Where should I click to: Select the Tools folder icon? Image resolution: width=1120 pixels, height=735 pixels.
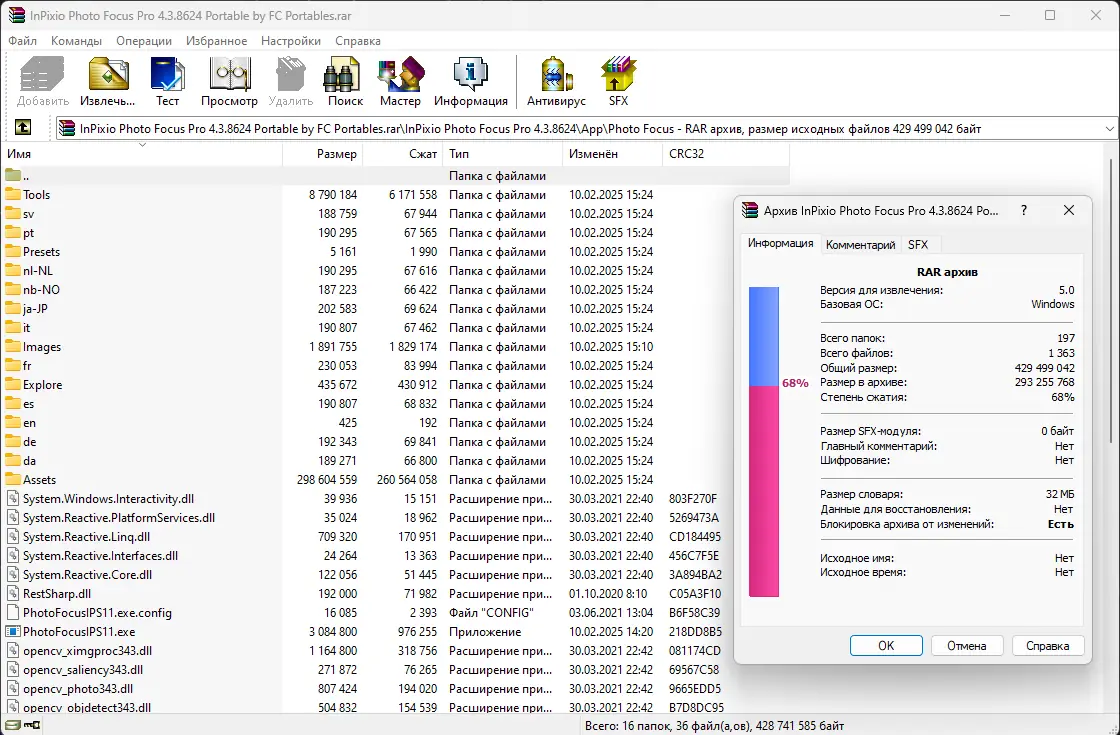click(x=13, y=194)
